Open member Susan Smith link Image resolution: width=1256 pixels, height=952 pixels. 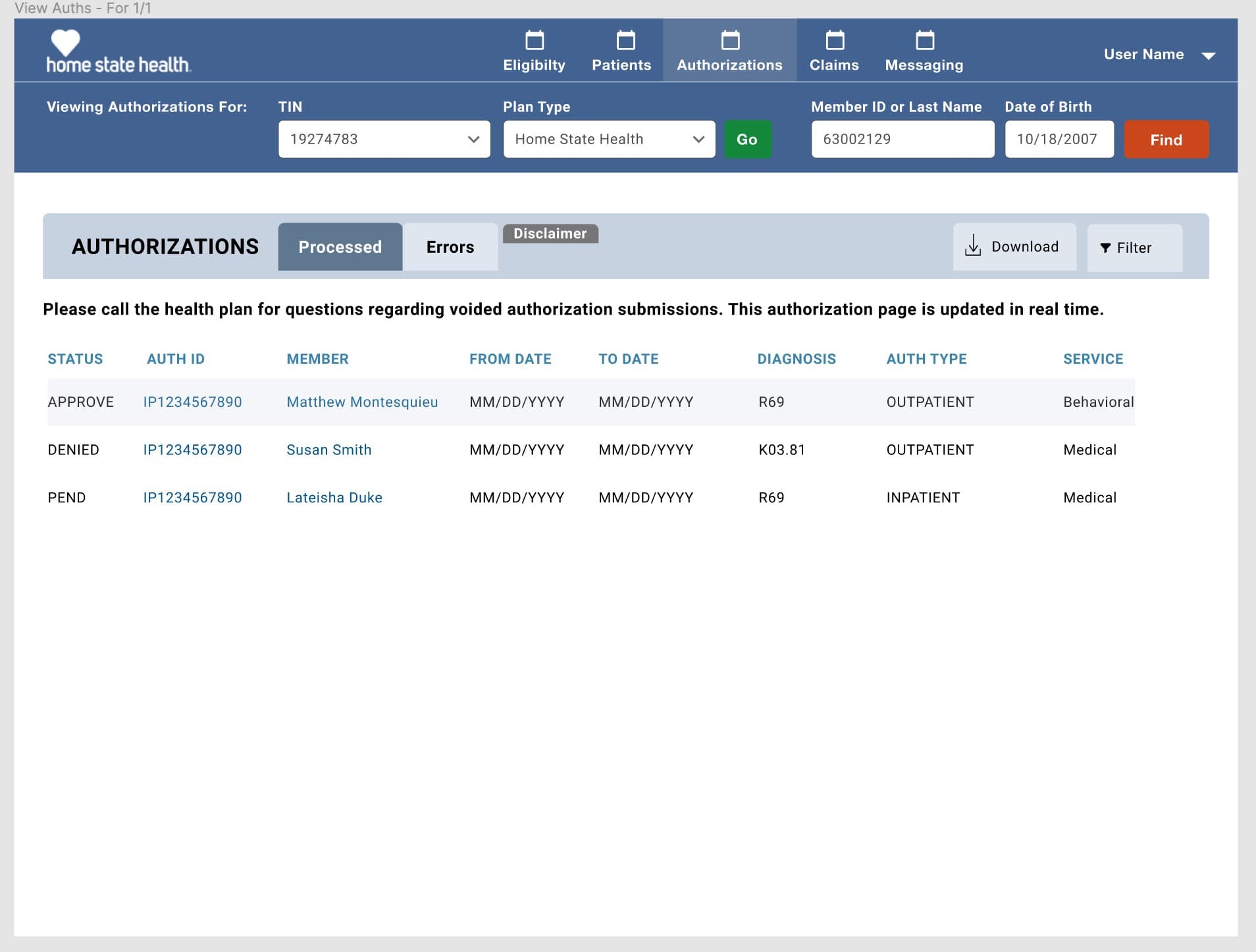pos(329,450)
